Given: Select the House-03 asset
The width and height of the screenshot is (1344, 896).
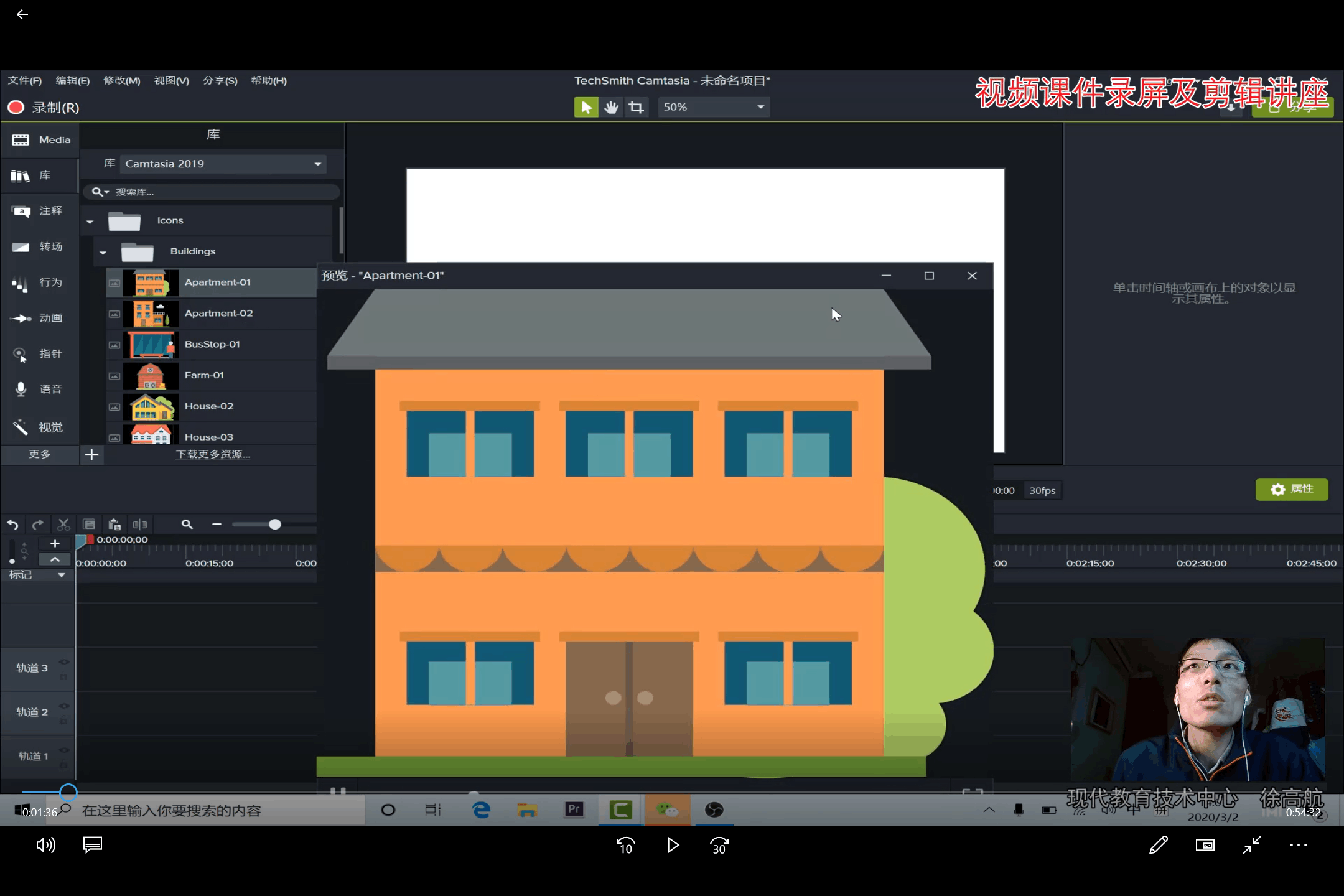Looking at the screenshot, I should (x=212, y=435).
